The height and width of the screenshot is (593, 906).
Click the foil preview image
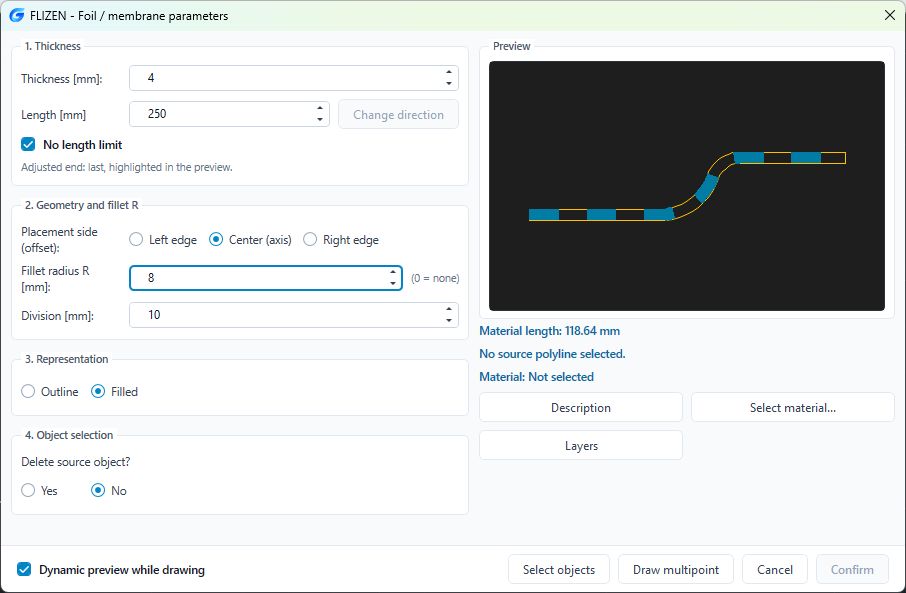pyautogui.click(x=686, y=186)
